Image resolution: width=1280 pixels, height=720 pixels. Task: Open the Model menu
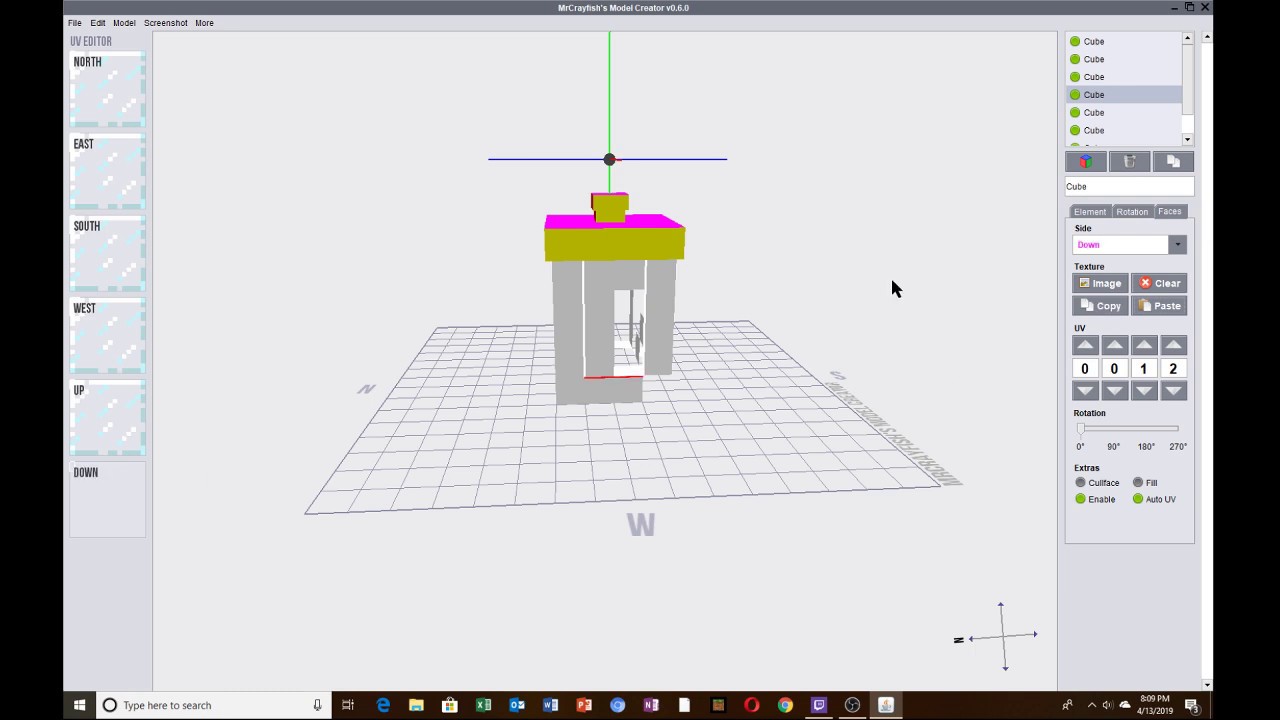(124, 23)
